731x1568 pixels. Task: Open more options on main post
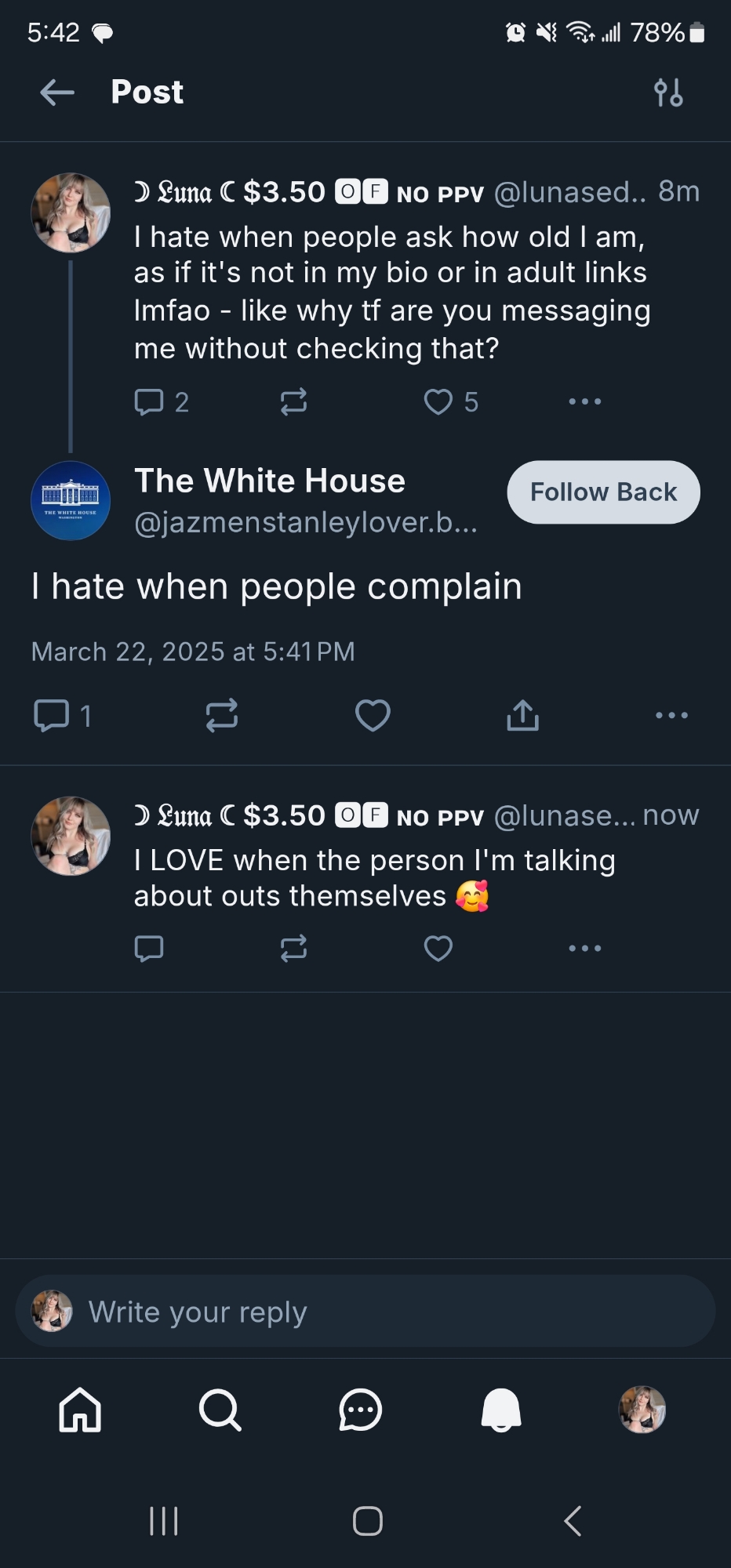pyautogui.click(x=672, y=715)
